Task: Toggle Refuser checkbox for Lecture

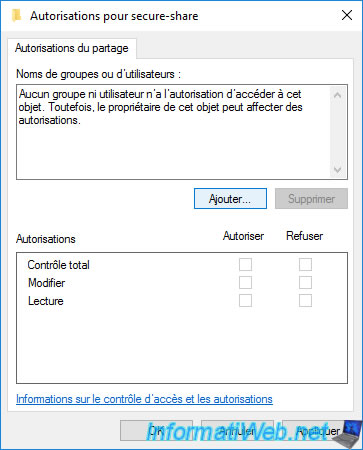Action: pyautogui.click(x=305, y=301)
